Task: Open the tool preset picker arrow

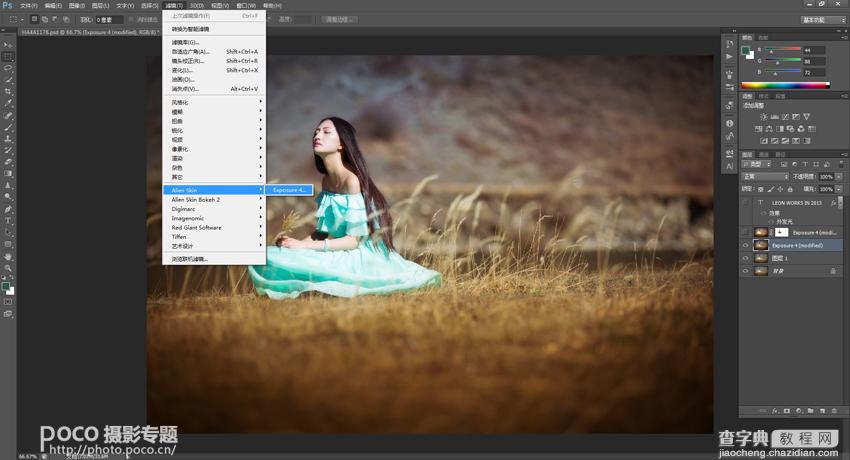Action: (22, 19)
